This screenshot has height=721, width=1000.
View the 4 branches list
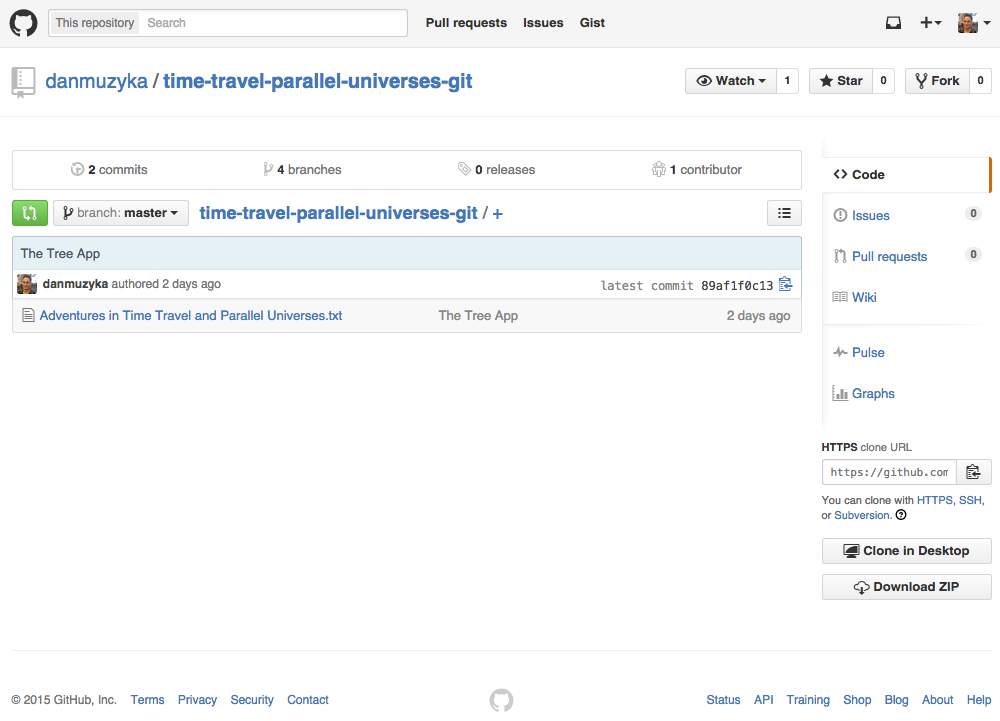(302, 170)
